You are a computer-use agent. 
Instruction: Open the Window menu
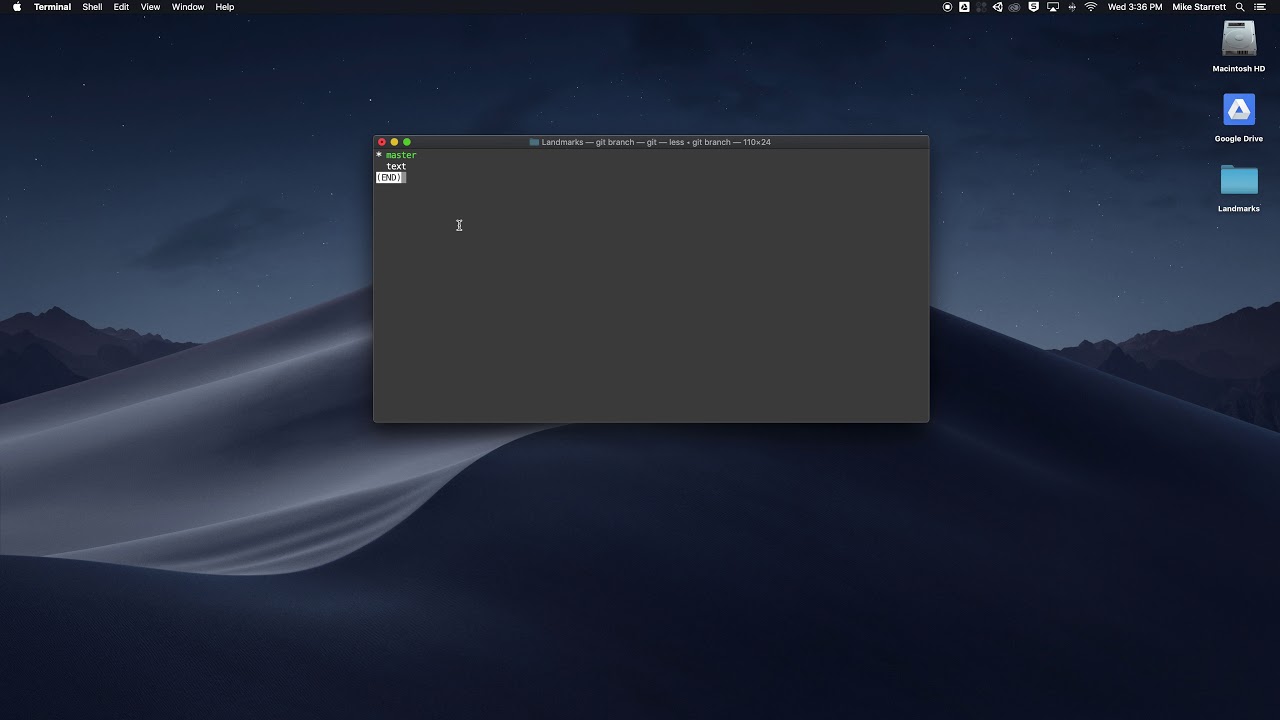pyautogui.click(x=187, y=7)
